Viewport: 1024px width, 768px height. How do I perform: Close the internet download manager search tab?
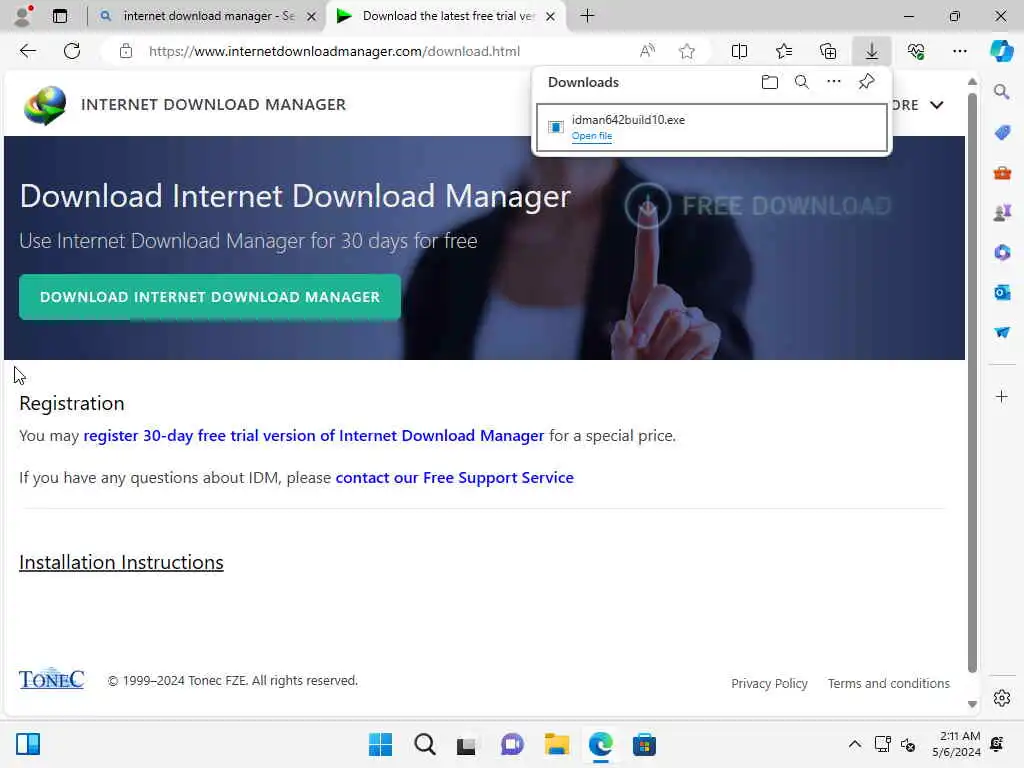(312, 16)
